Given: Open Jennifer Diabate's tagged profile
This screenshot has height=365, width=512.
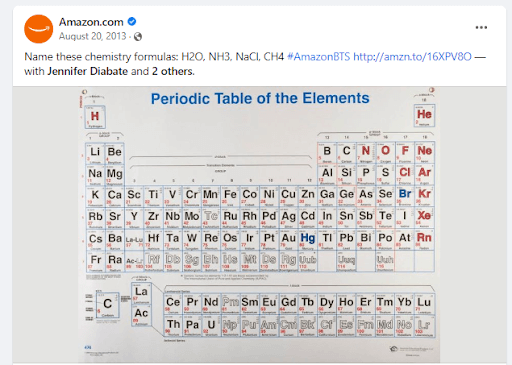Looking at the screenshot, I should pyautogui.click(x=88, y=71).
